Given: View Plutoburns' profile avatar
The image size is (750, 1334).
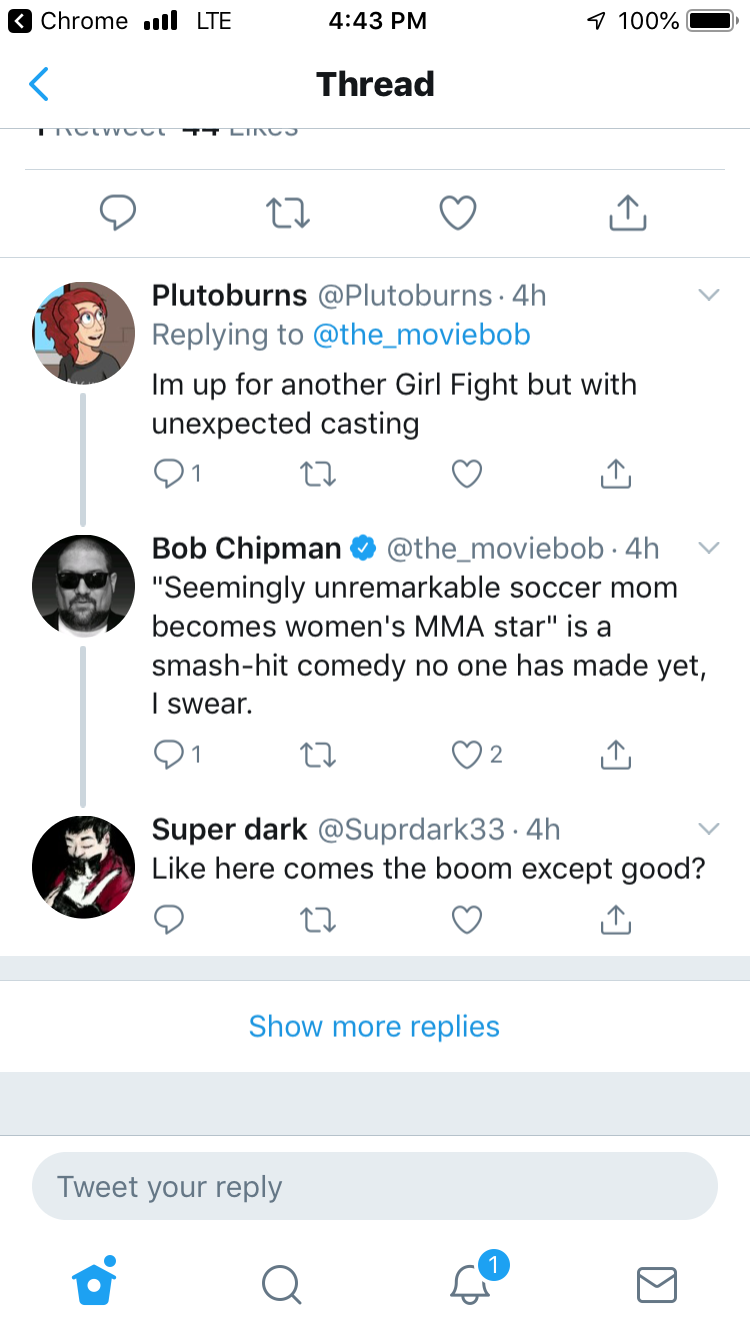Looking at the screenshot, I should click(x=83, y=333).
